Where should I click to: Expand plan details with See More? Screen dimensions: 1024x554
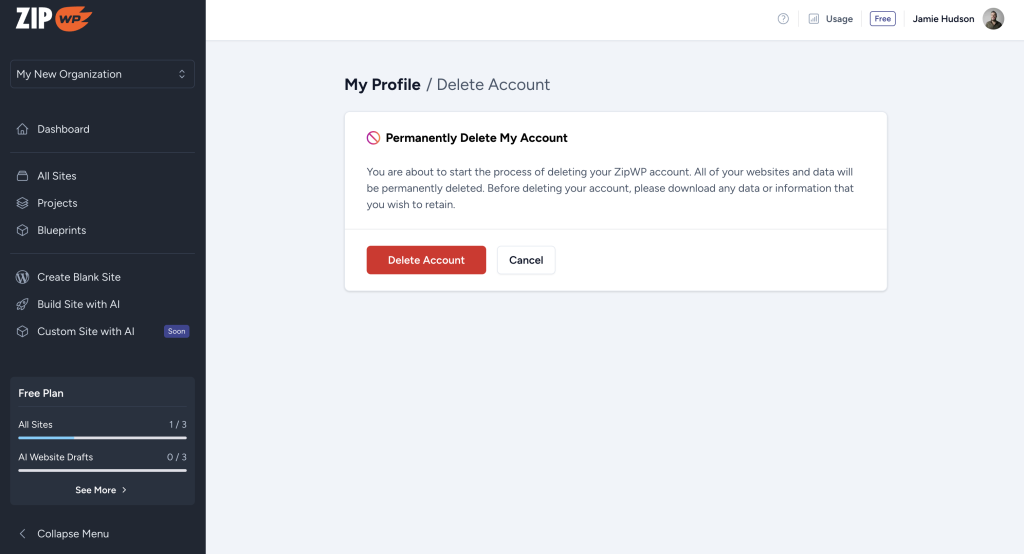(101, 490)
